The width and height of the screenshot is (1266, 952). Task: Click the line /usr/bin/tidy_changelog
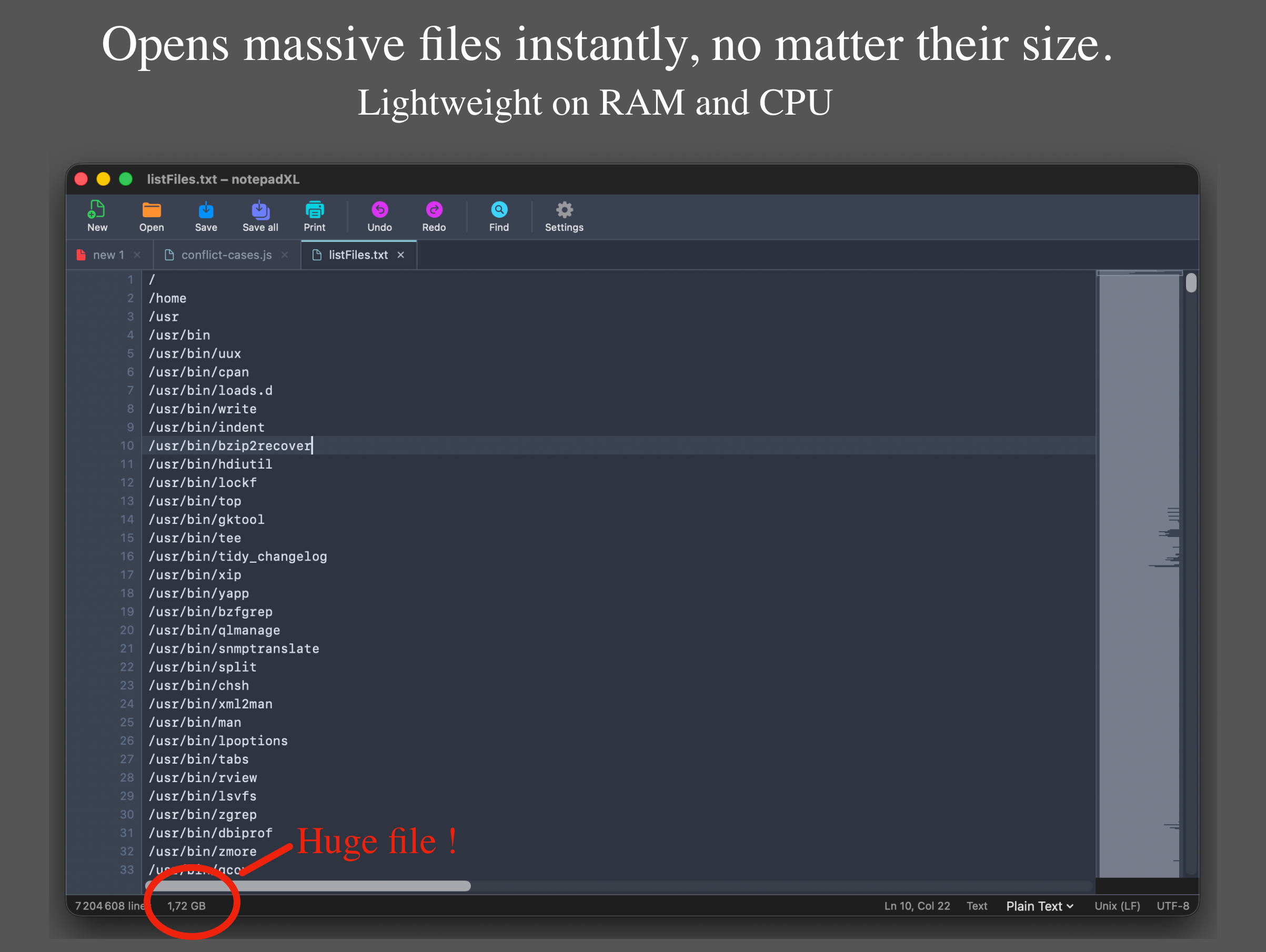[x=237, y=556]
